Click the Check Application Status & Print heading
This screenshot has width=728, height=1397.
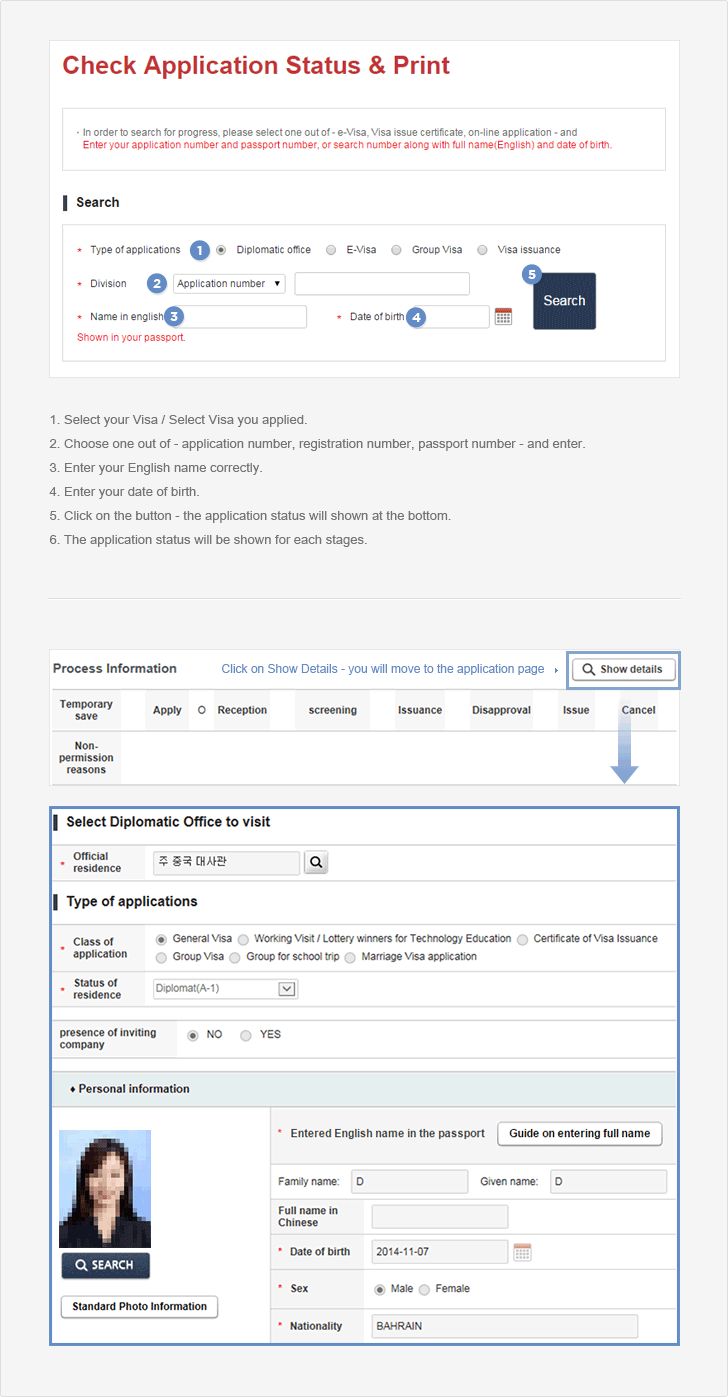coord(256,66)
